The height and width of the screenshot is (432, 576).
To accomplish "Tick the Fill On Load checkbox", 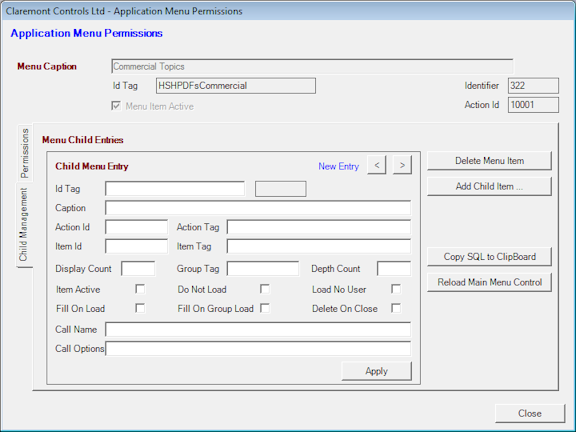I will pyautogui.click(x=140, y=308).
